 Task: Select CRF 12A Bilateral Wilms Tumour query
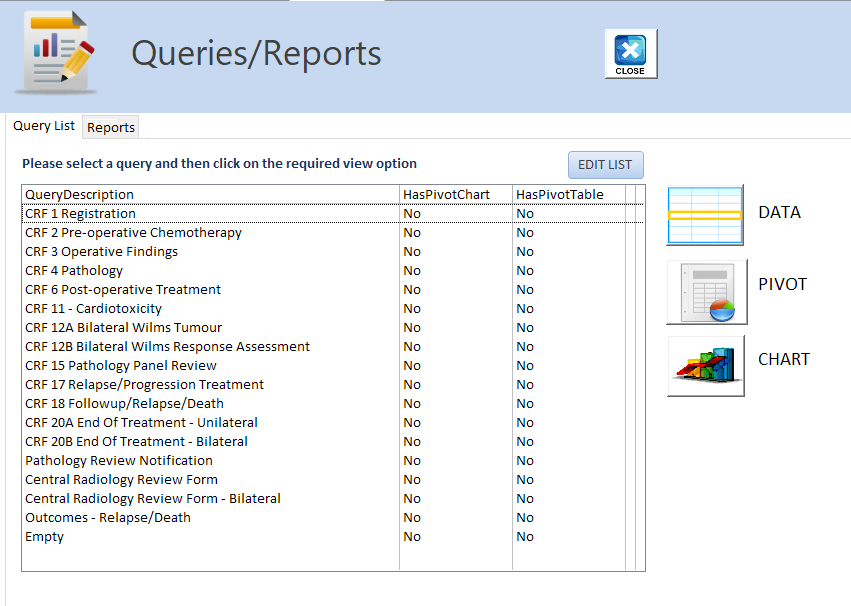tap(123, 328)
